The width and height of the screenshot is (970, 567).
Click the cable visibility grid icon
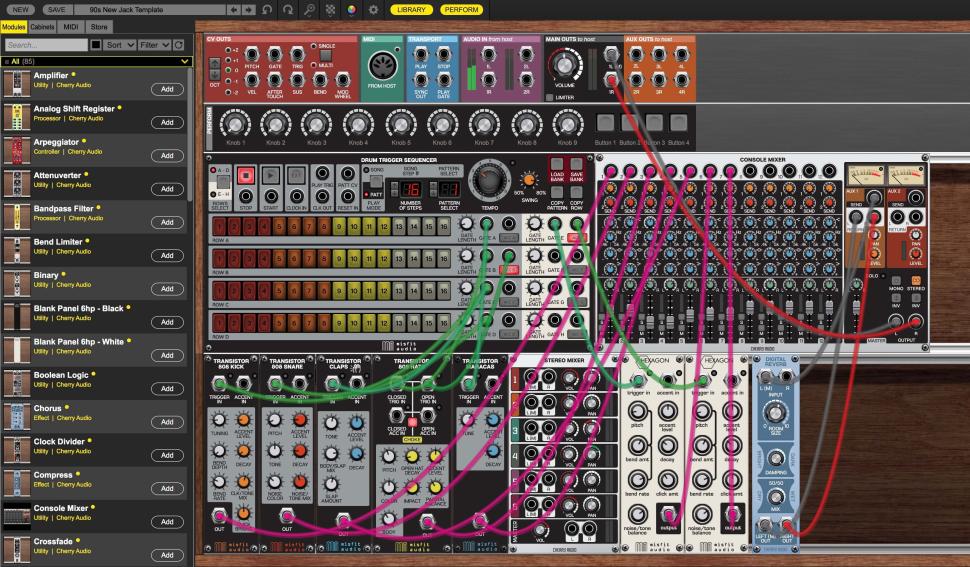click(x=330, y=10)
